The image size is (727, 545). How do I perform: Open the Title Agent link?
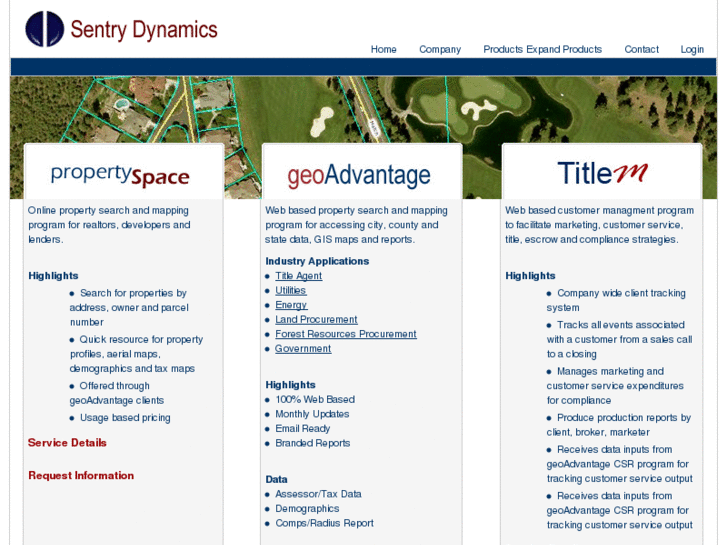click(x=299, y=276)
